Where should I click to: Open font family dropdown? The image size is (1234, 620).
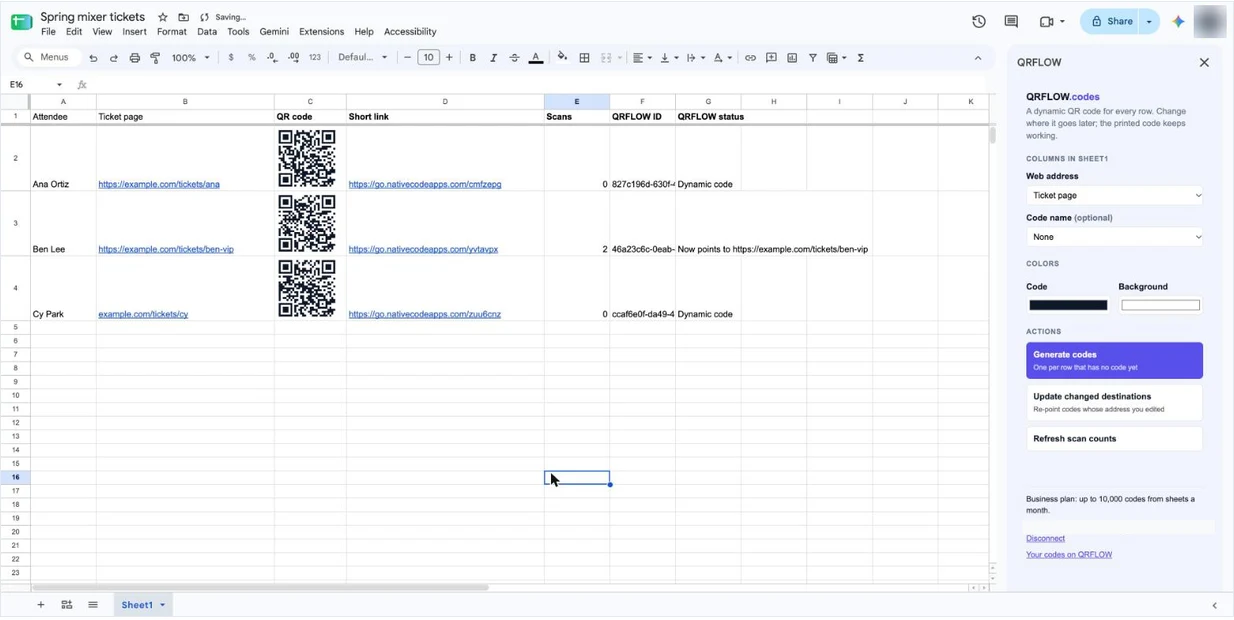click(362, 58)
